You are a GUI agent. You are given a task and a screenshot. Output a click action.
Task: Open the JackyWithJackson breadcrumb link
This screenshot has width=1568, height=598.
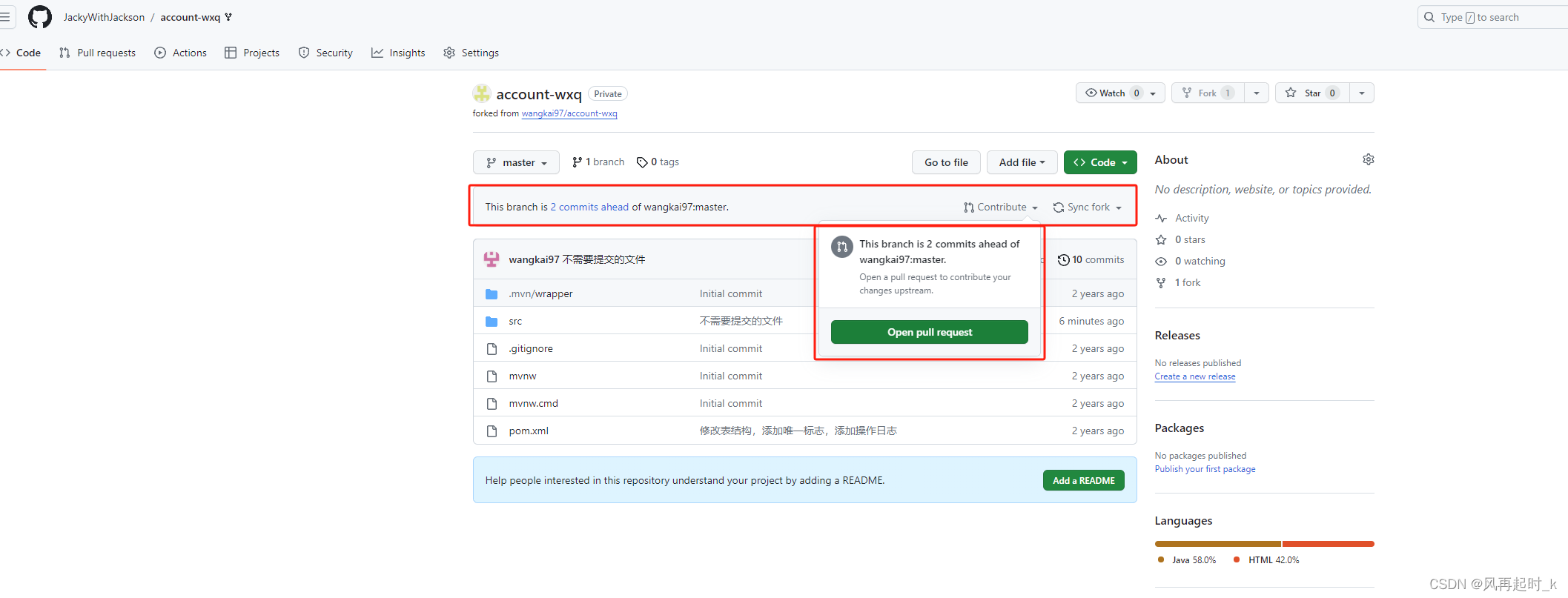pyautogui.click(x=104, y=17)
